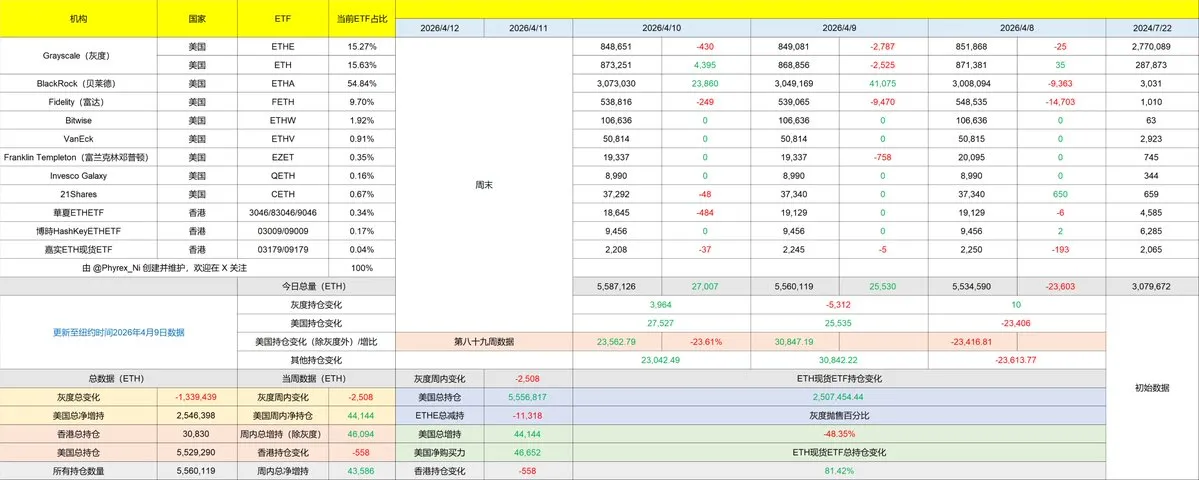Select the merged 周末 cell

[484, 185]
